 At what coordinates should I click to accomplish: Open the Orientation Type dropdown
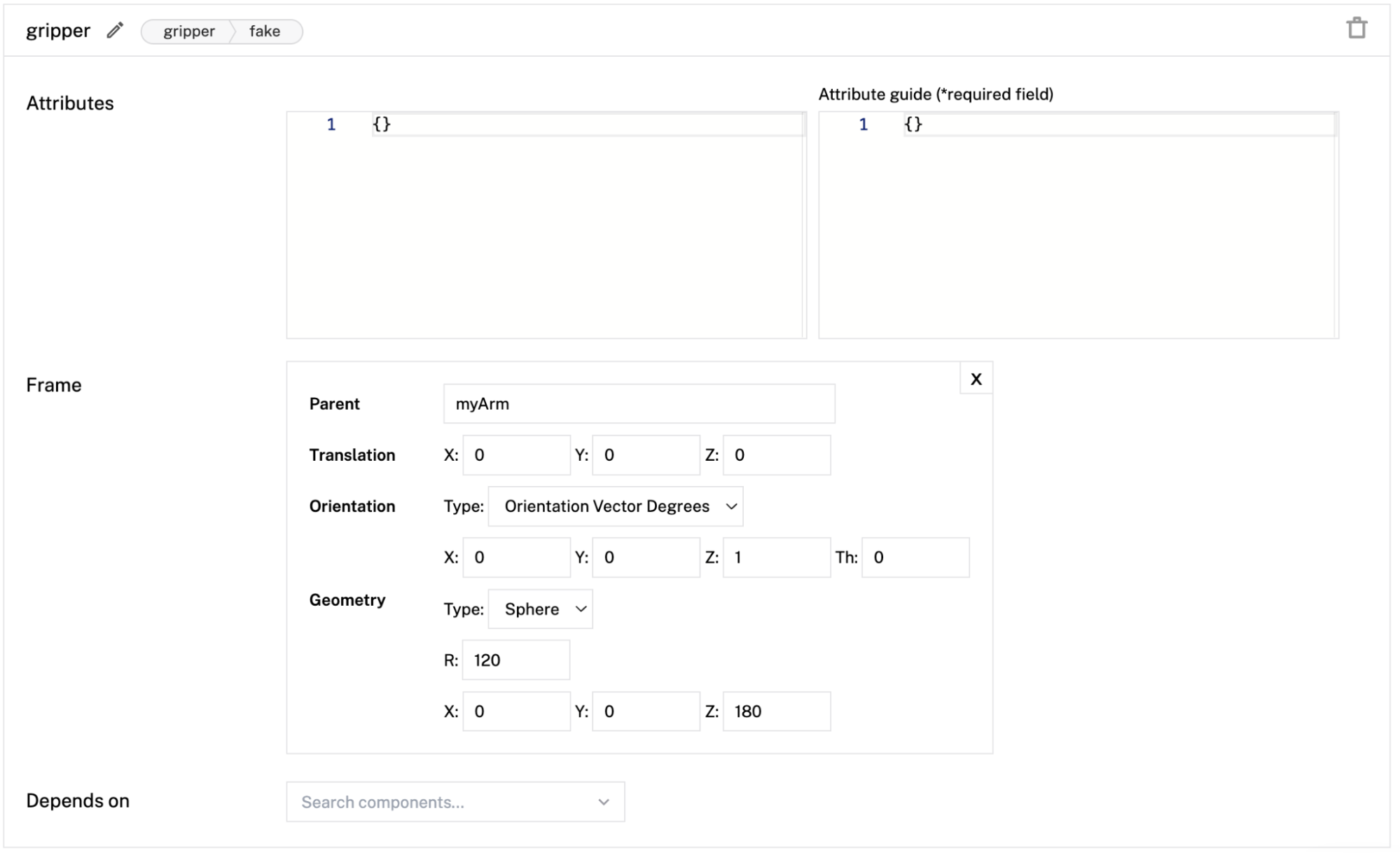[x=614, y=506]
